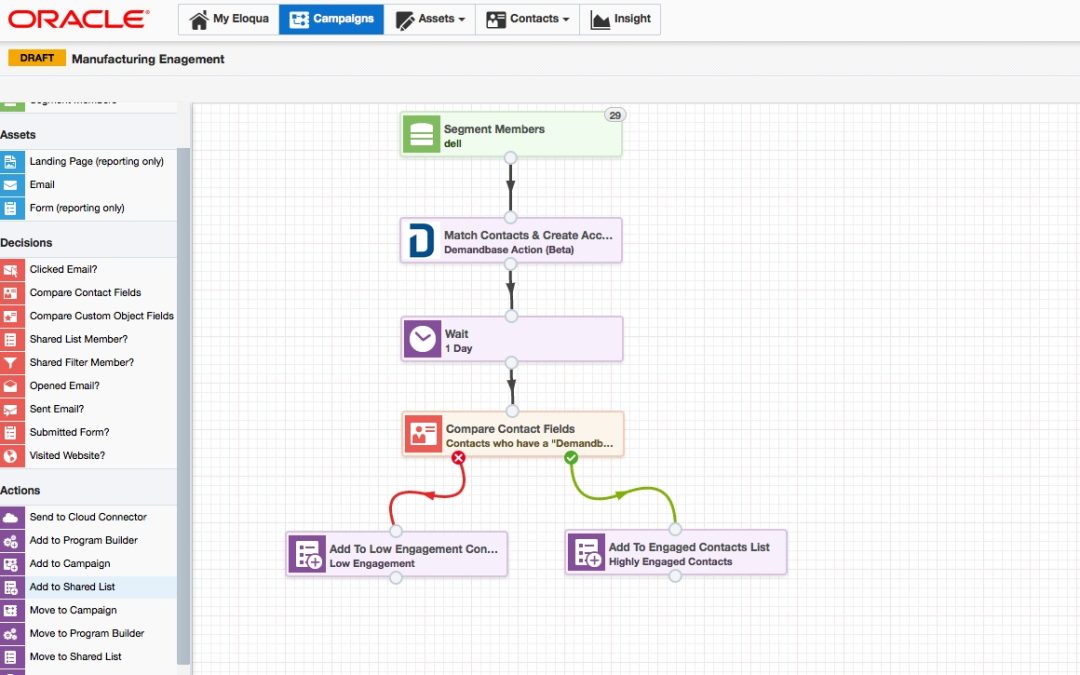Click the Segment Members node title

click(495, 129)
